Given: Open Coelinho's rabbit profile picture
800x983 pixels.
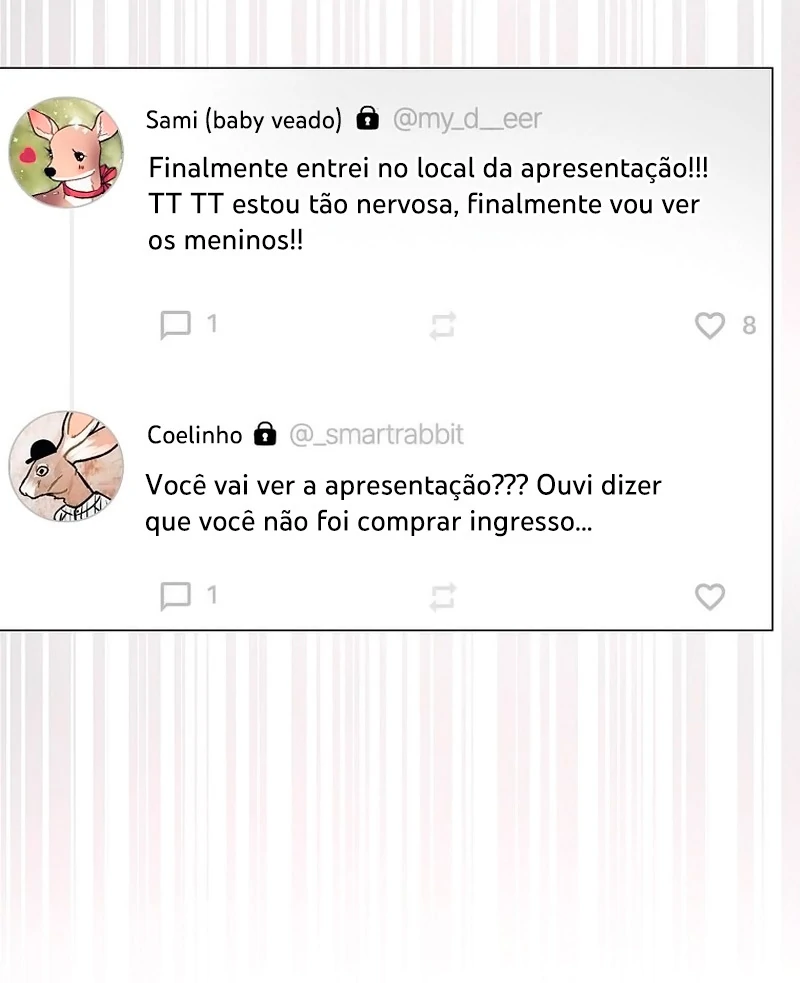Looking at the screenshot, I should 66,466.
